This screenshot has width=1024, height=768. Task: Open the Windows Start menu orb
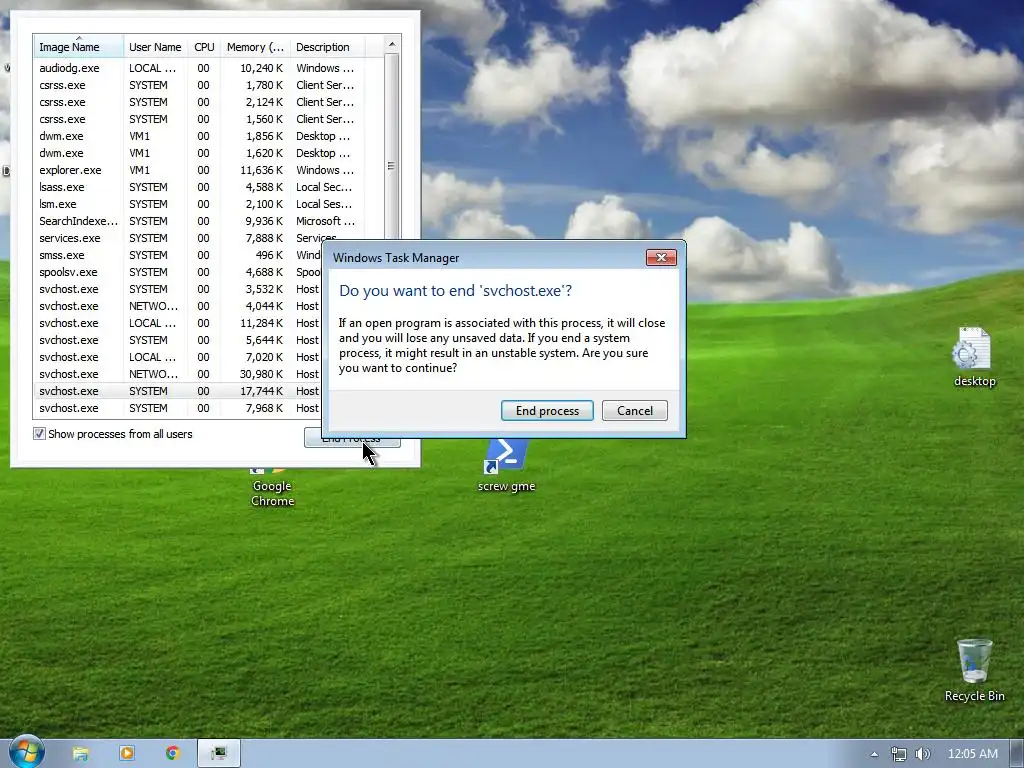tap(27, 753)
